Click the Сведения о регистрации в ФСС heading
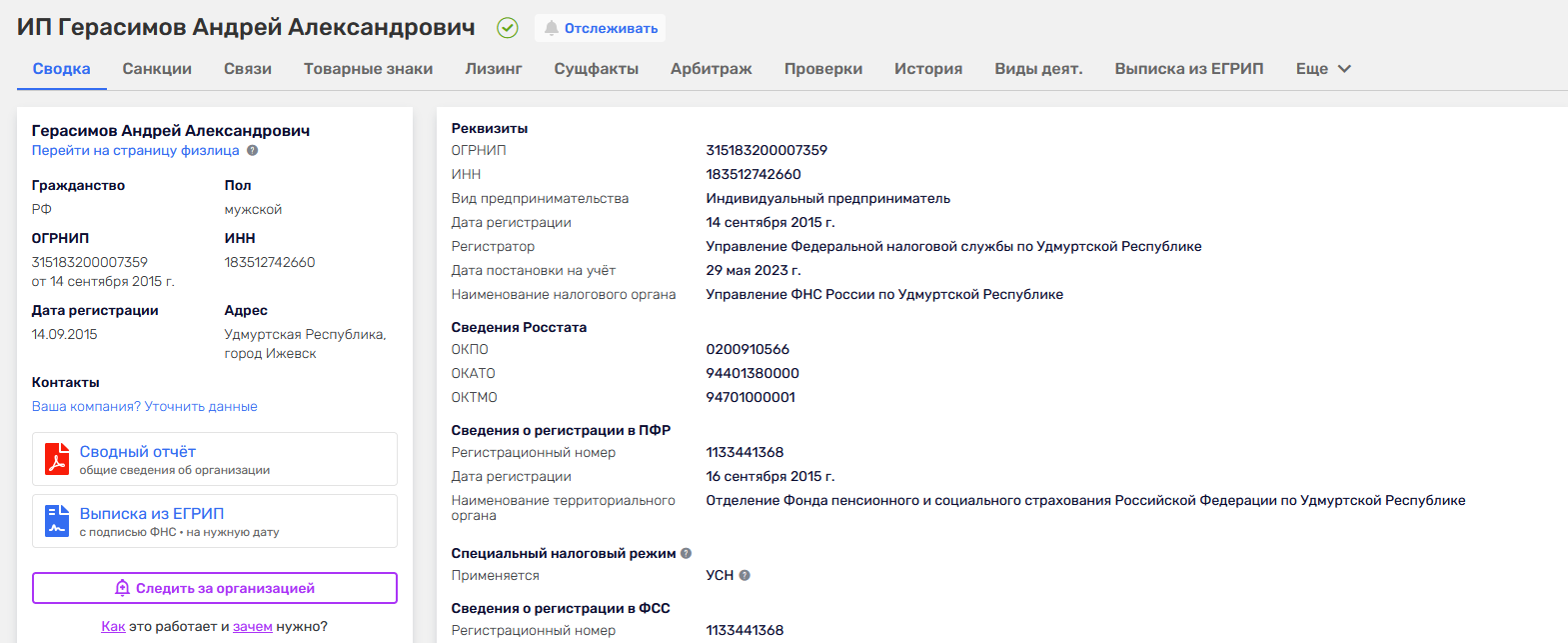This screenshot has width=1568, height=643. pyautogui.click(x=561, y=609)
